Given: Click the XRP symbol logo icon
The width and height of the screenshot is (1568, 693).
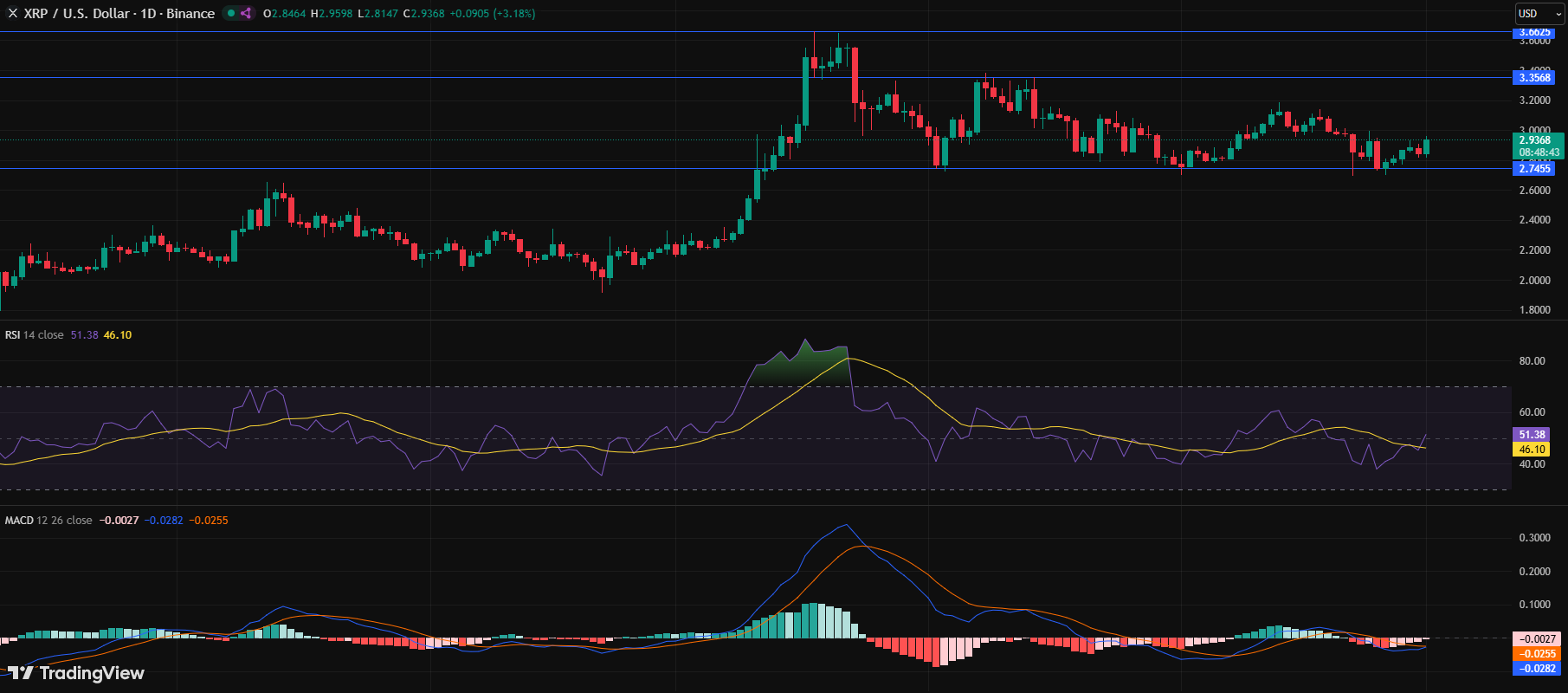Looking at the screenshot, I should 12,14.
